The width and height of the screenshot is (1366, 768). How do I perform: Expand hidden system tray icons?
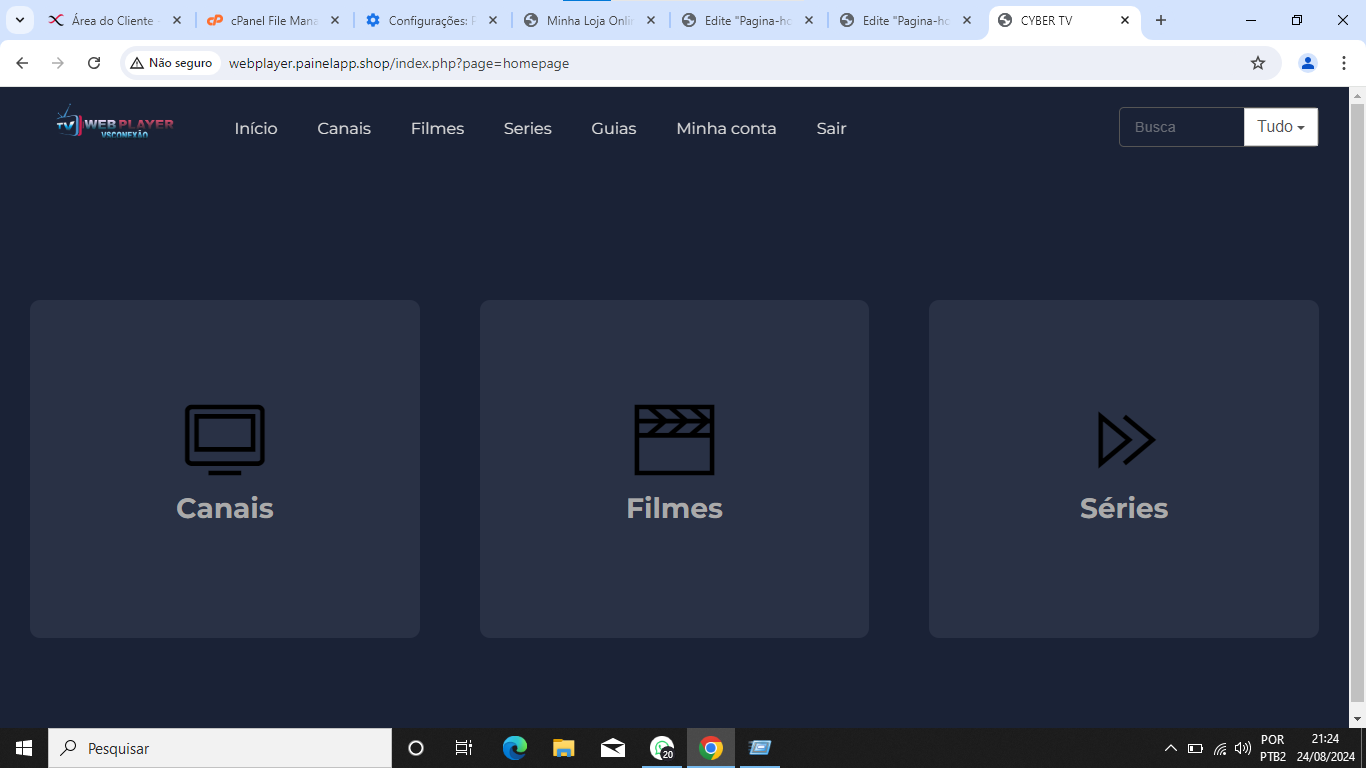[1170, 747]
